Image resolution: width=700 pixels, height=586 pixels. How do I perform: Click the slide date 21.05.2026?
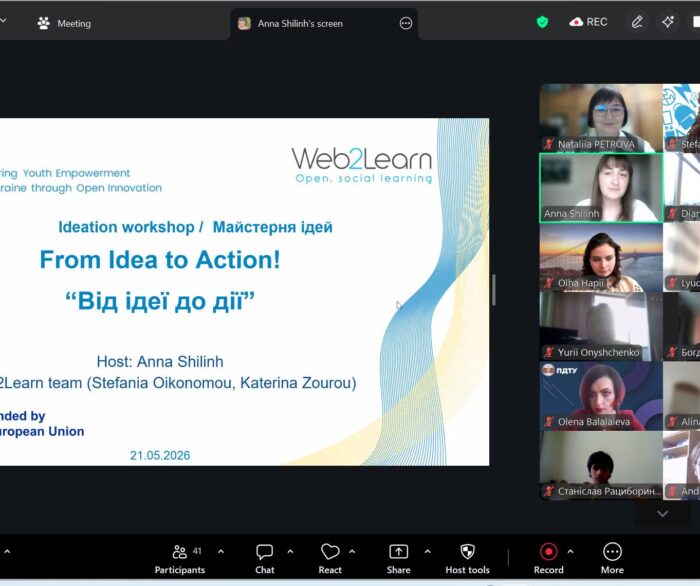tap(160, 455)
